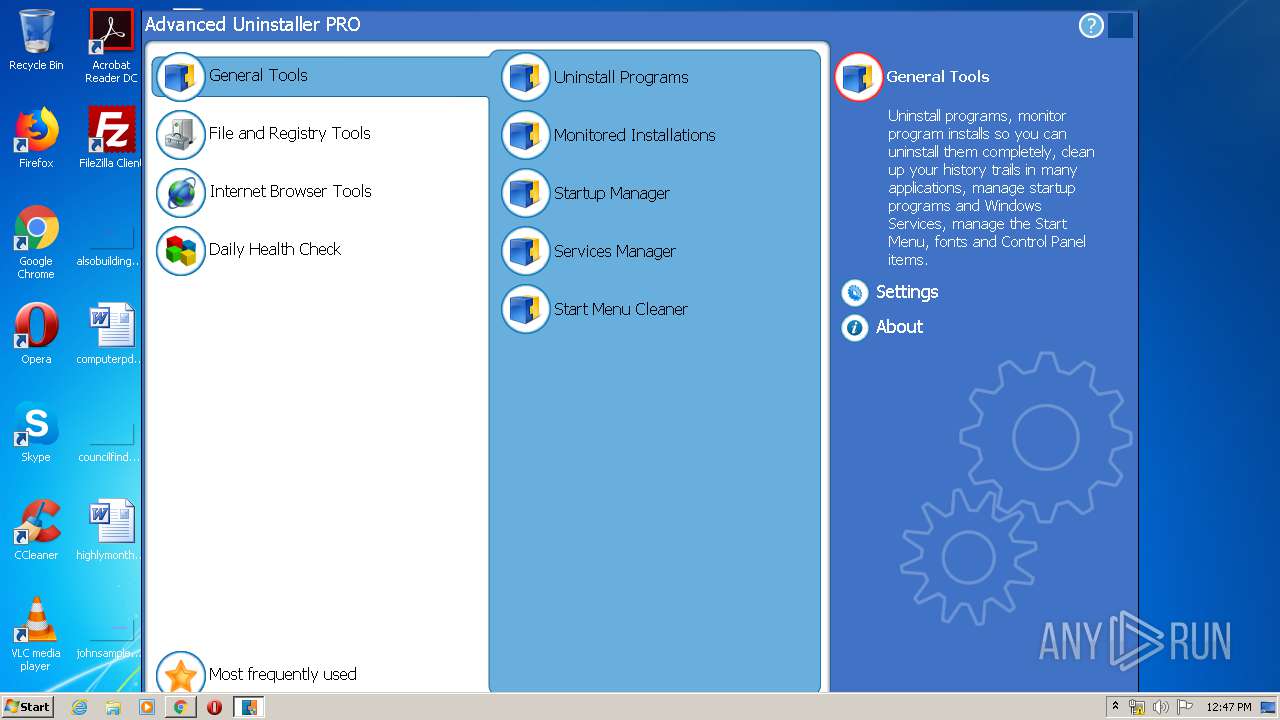Click the Settings clock icon
This screenshot has height=720, width=1280.
click(855, 292)
